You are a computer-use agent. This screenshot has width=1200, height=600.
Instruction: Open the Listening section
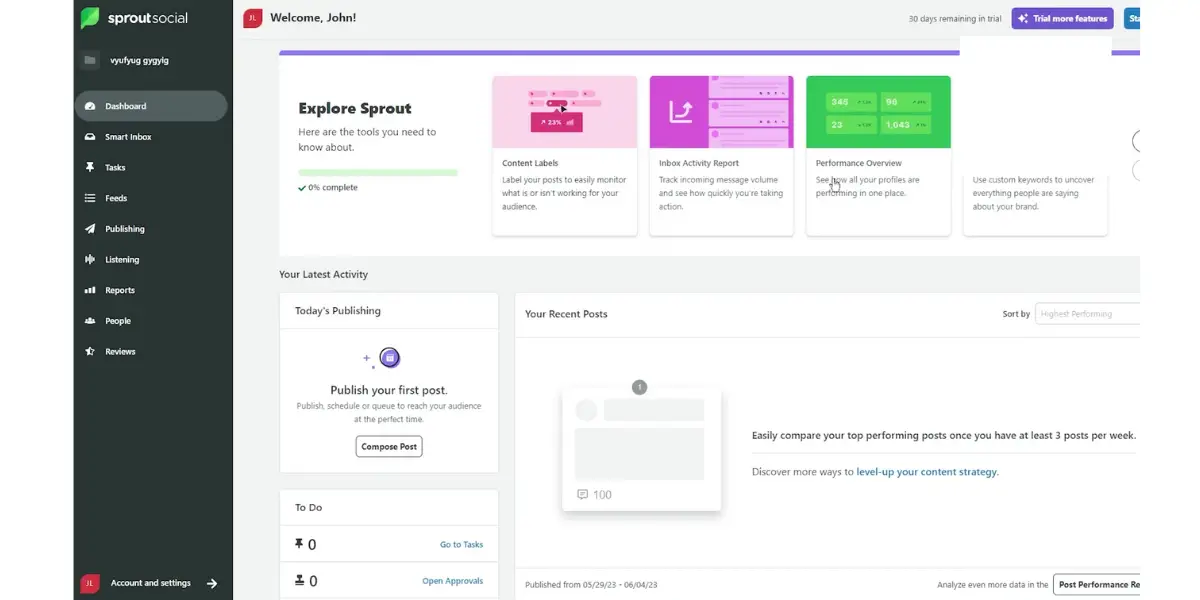pyautogui.click(x=151, y=260)
